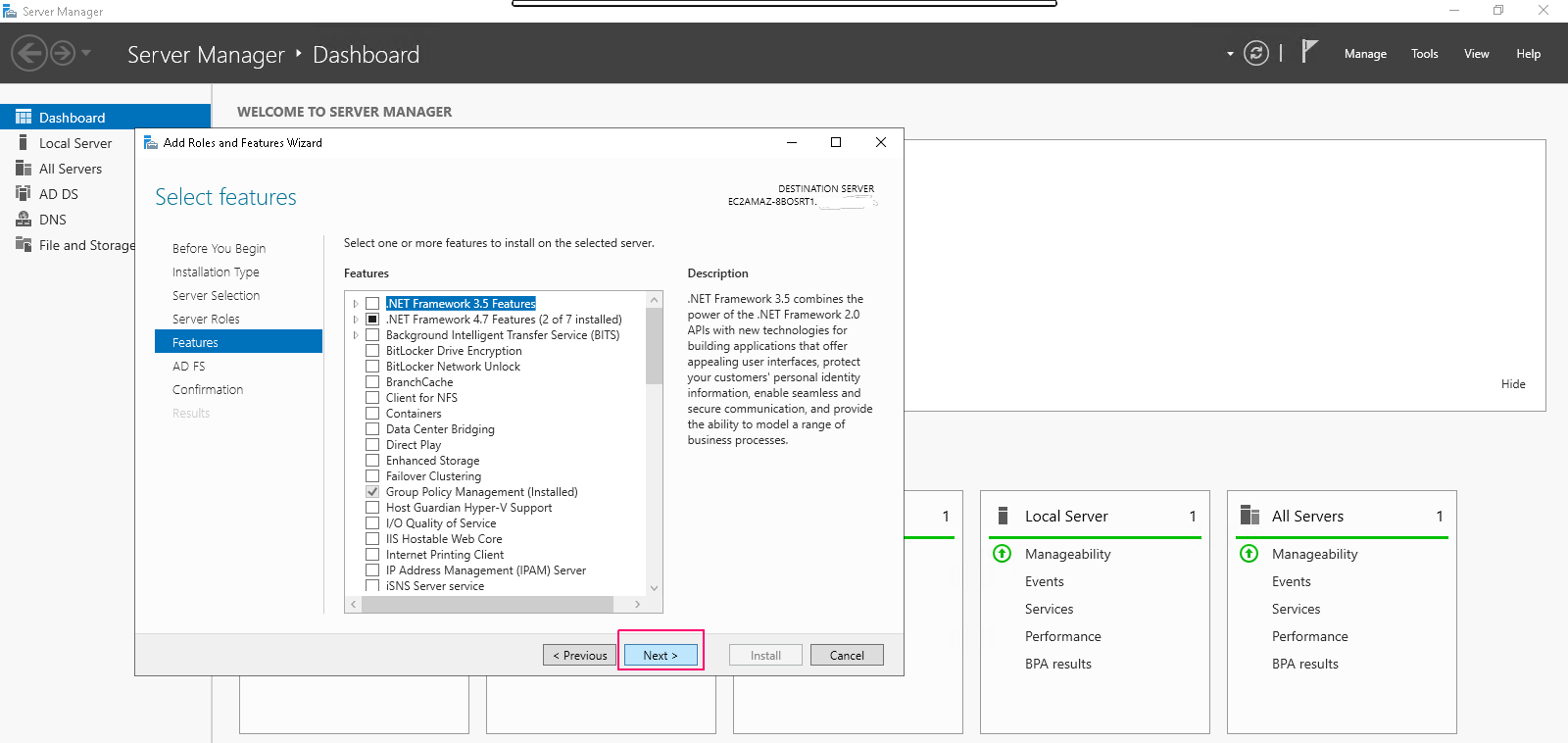
Task: Open the navigation history dropdown arrow
Action: (86, 53)
